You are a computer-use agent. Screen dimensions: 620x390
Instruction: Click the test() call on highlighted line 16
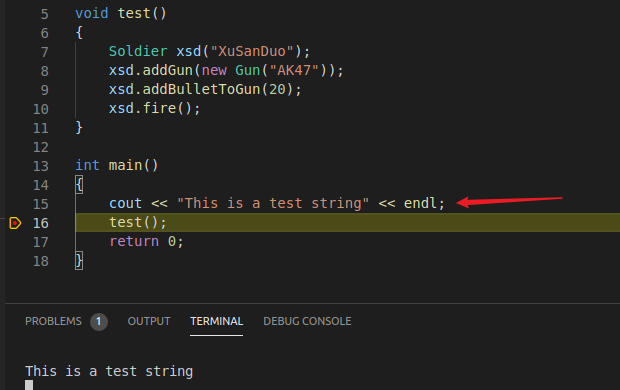click(x=138, y=222)
